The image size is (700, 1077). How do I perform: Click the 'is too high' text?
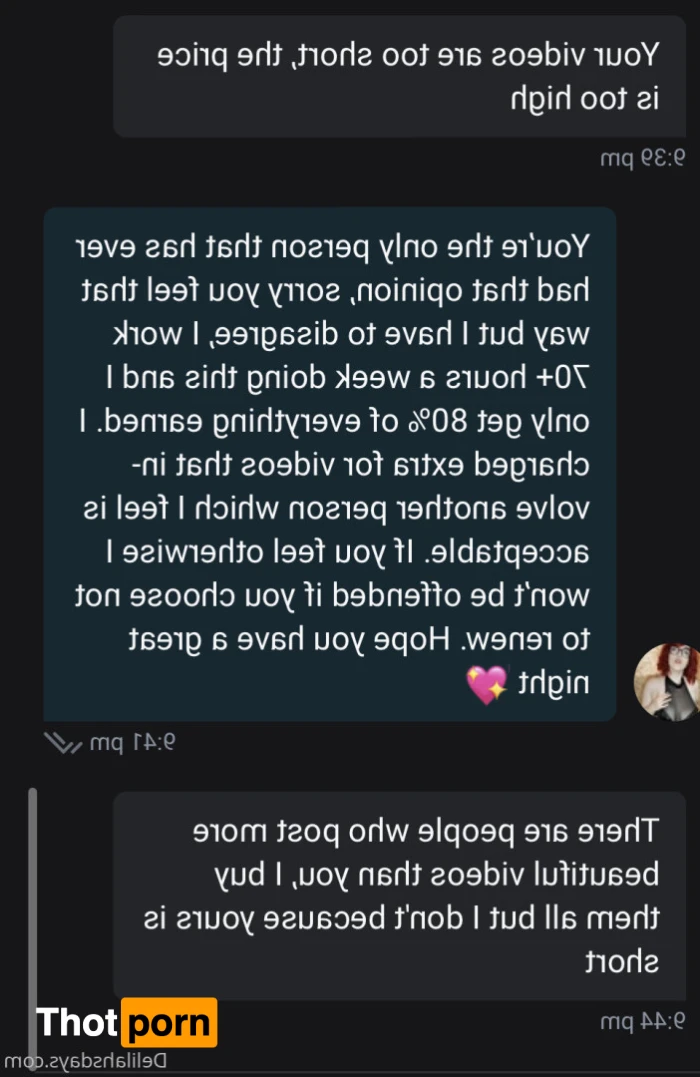pyautogui.click(x=585, y=98)
